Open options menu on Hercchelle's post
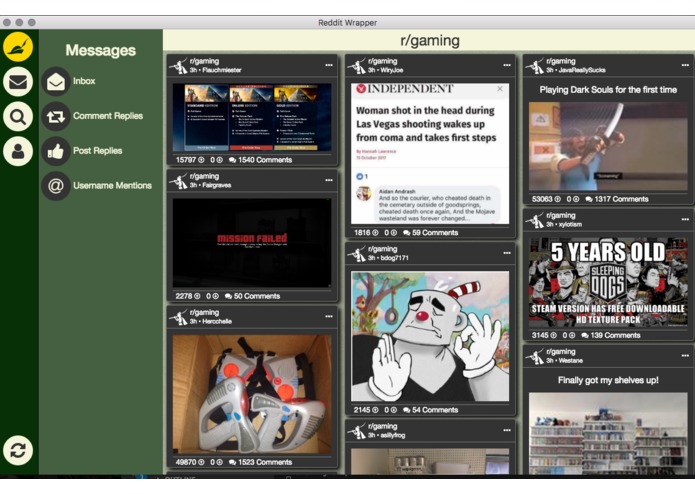 329,316
